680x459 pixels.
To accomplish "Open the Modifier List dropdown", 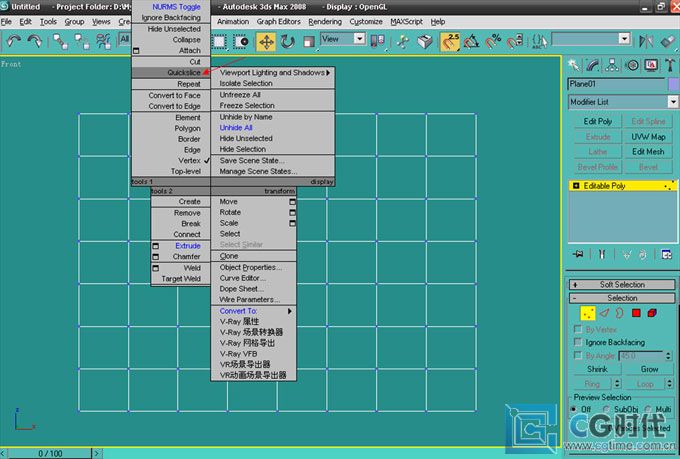I will (622, 102).
